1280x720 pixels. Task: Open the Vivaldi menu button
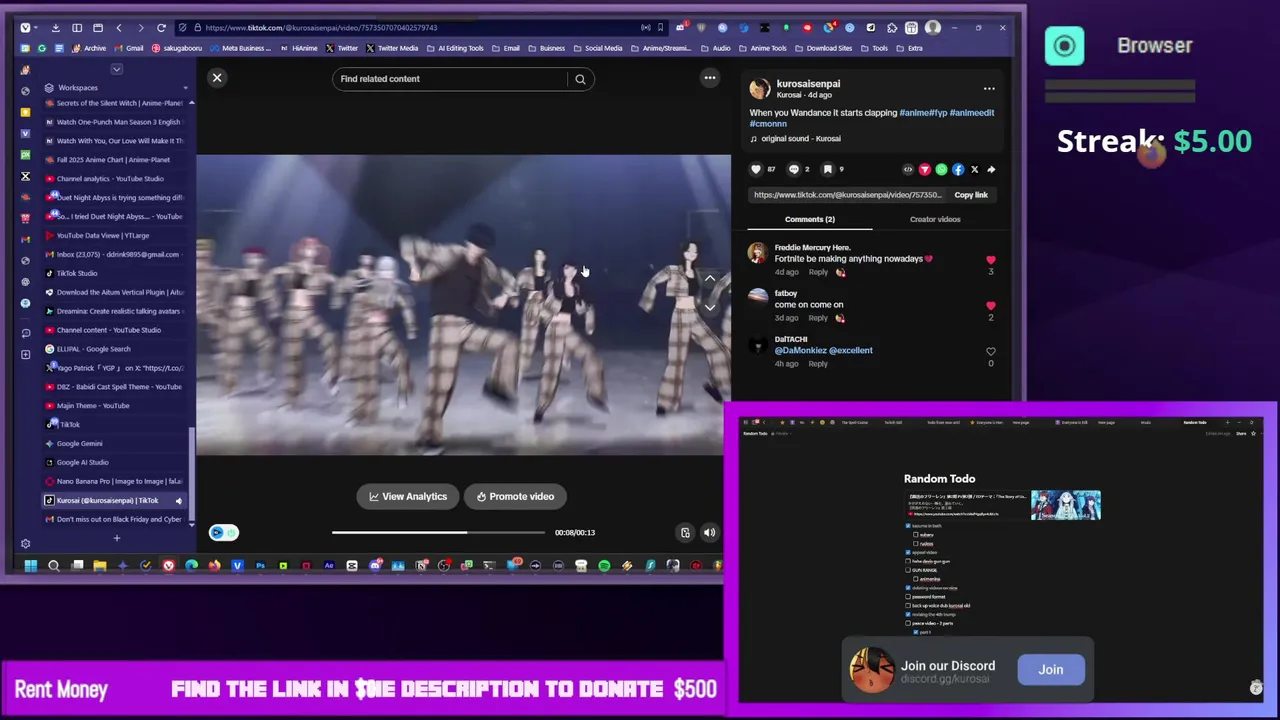25,28
